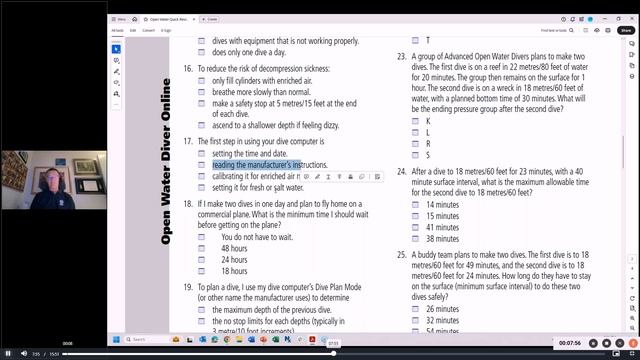Click the Windows taskbar Search box
Image resolution: width=640 pixels, height=360 pixels.
(147, 340)
